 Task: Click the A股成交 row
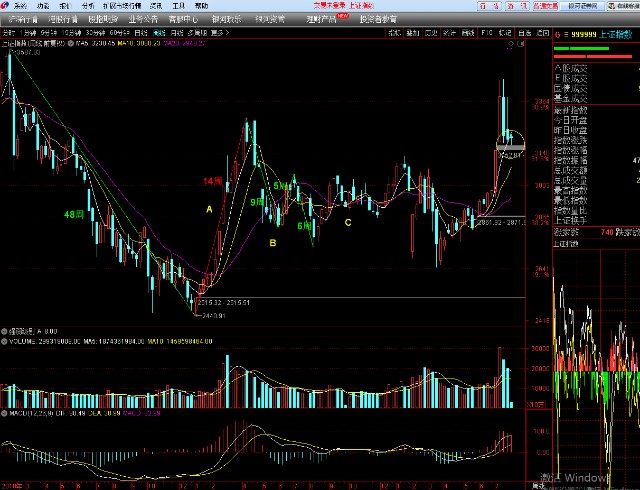pyautogui.click(x=596, y=68)
